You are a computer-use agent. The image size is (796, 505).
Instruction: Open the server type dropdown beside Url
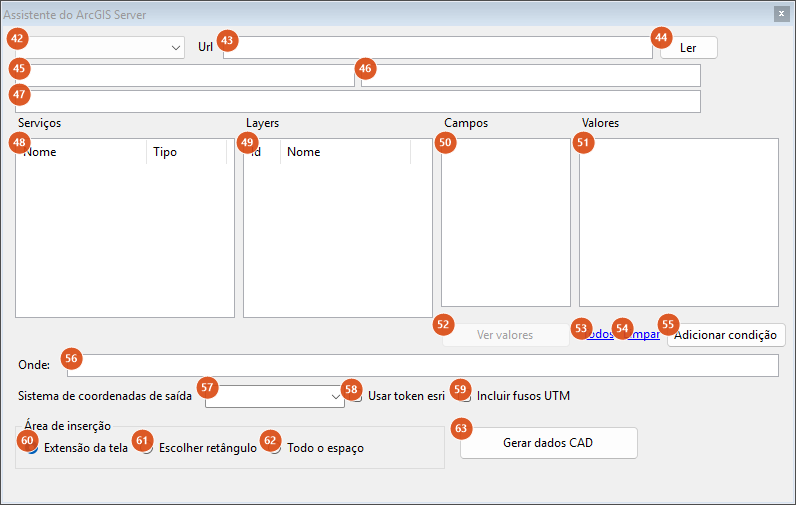coord(100,48)
